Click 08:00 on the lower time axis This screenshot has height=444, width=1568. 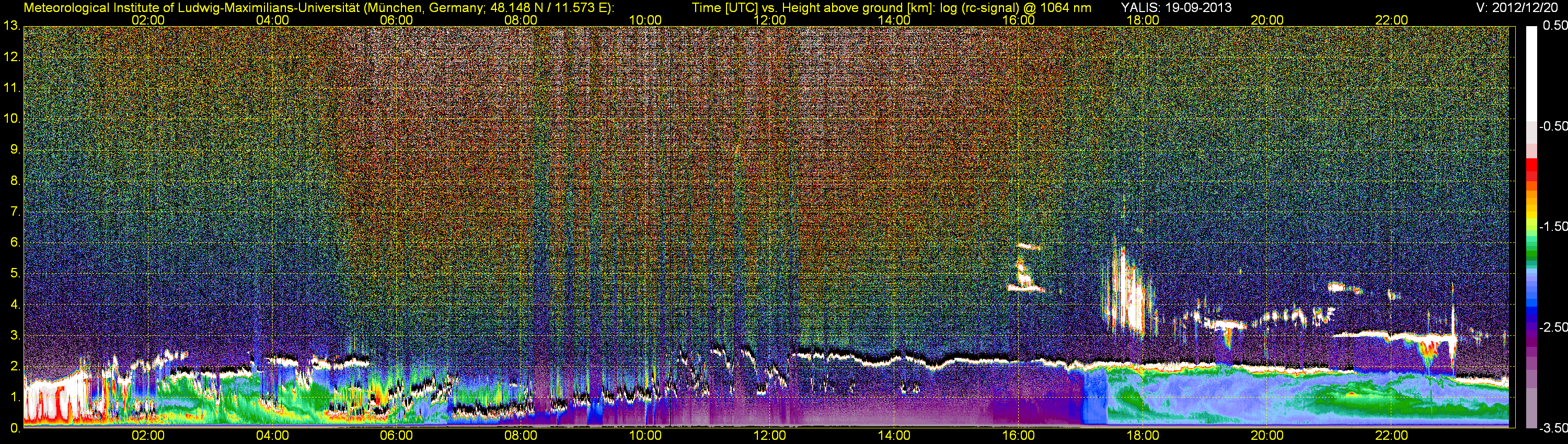point(521,436)
